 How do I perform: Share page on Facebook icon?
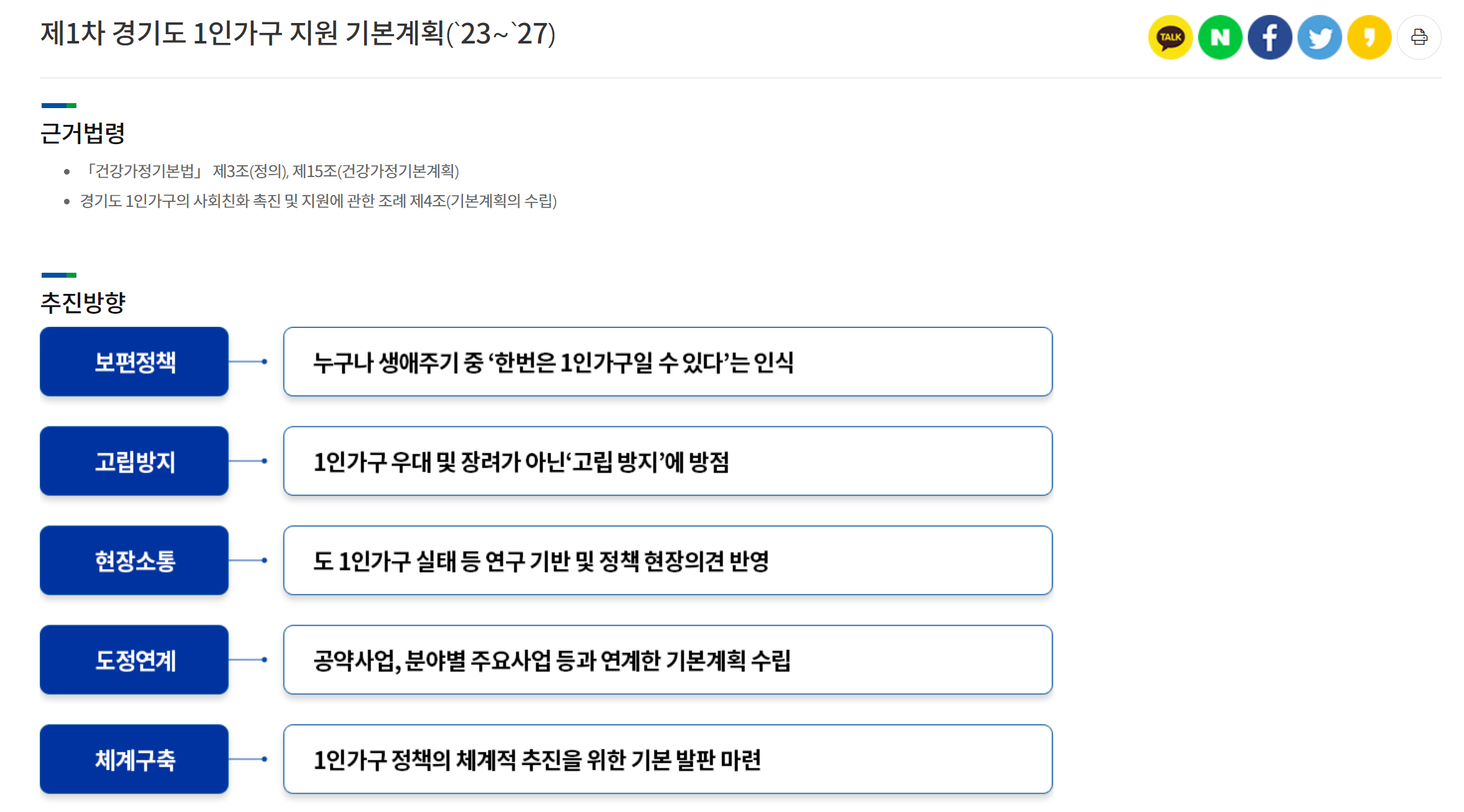click(x=1270, y=37)
